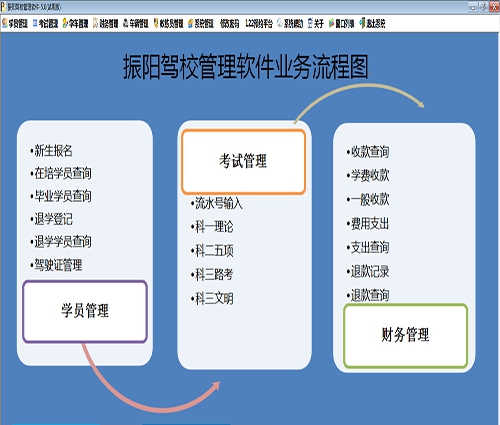Open 退款查询 in the finance list
500x425 pixels.
[x=370, y=295]
